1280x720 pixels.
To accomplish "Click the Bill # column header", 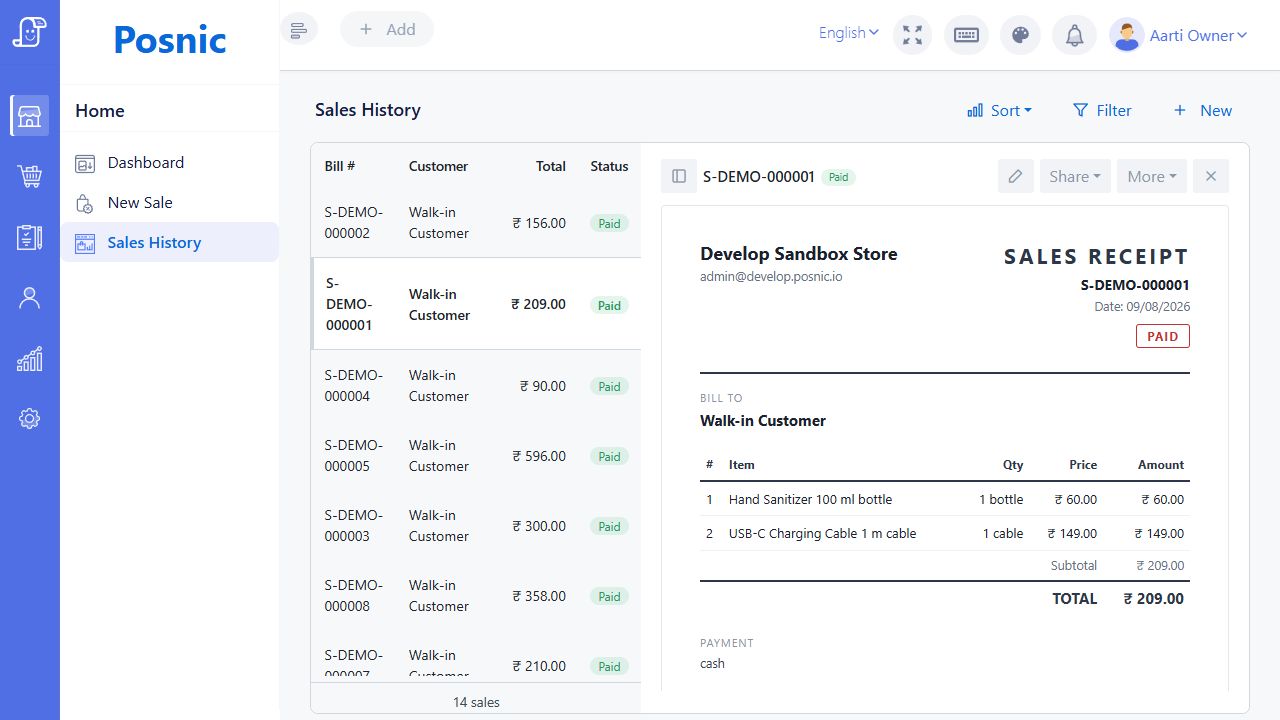I will [340, 166].
